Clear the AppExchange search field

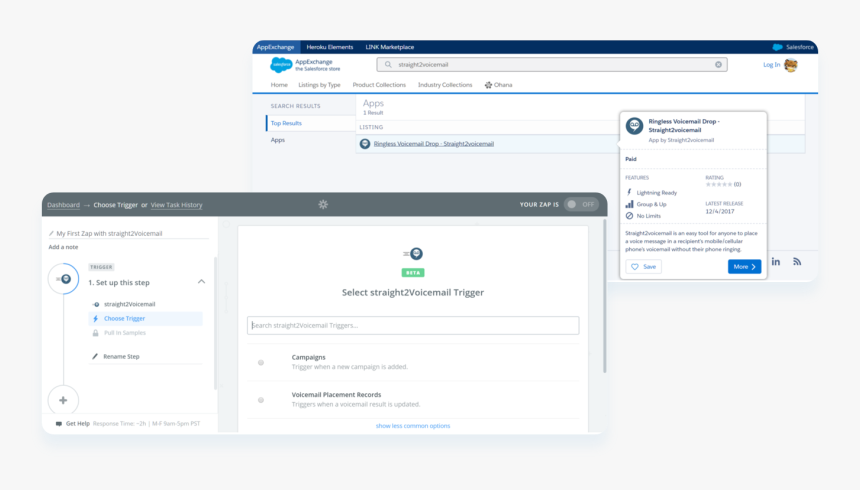click(718, 65)
